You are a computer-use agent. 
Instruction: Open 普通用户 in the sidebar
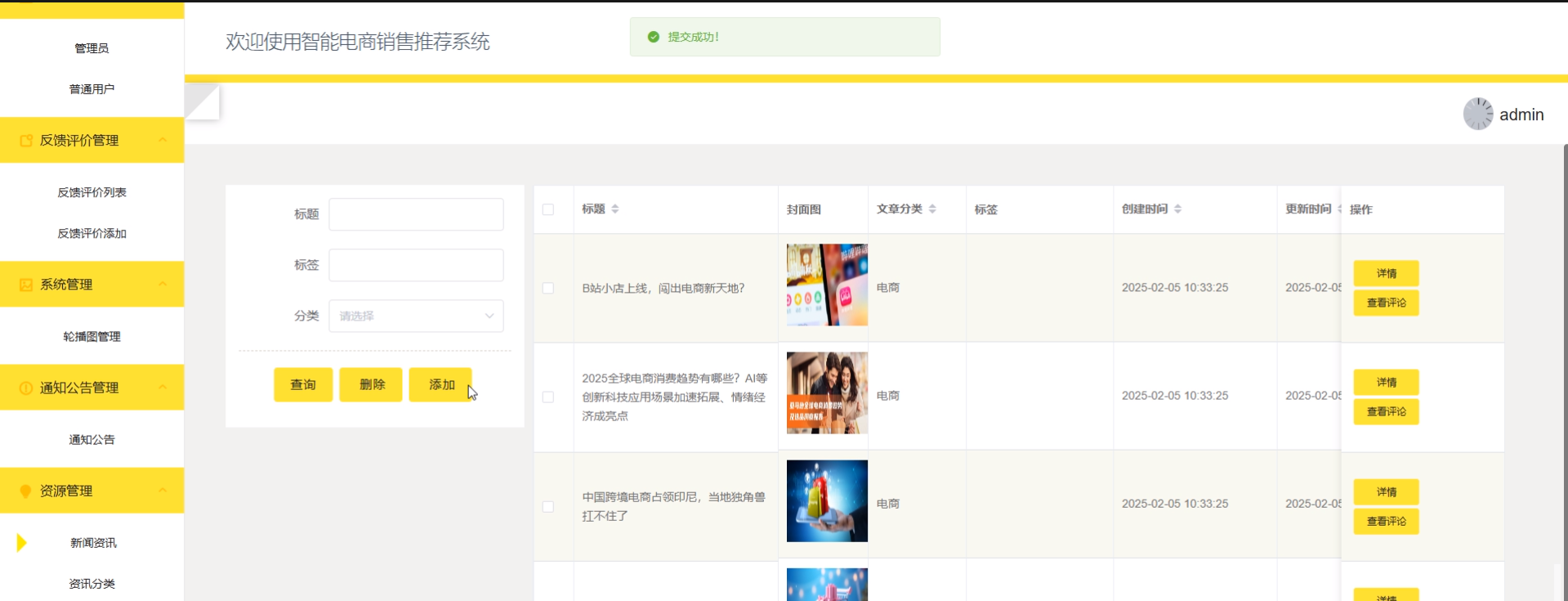pos(92,89)
